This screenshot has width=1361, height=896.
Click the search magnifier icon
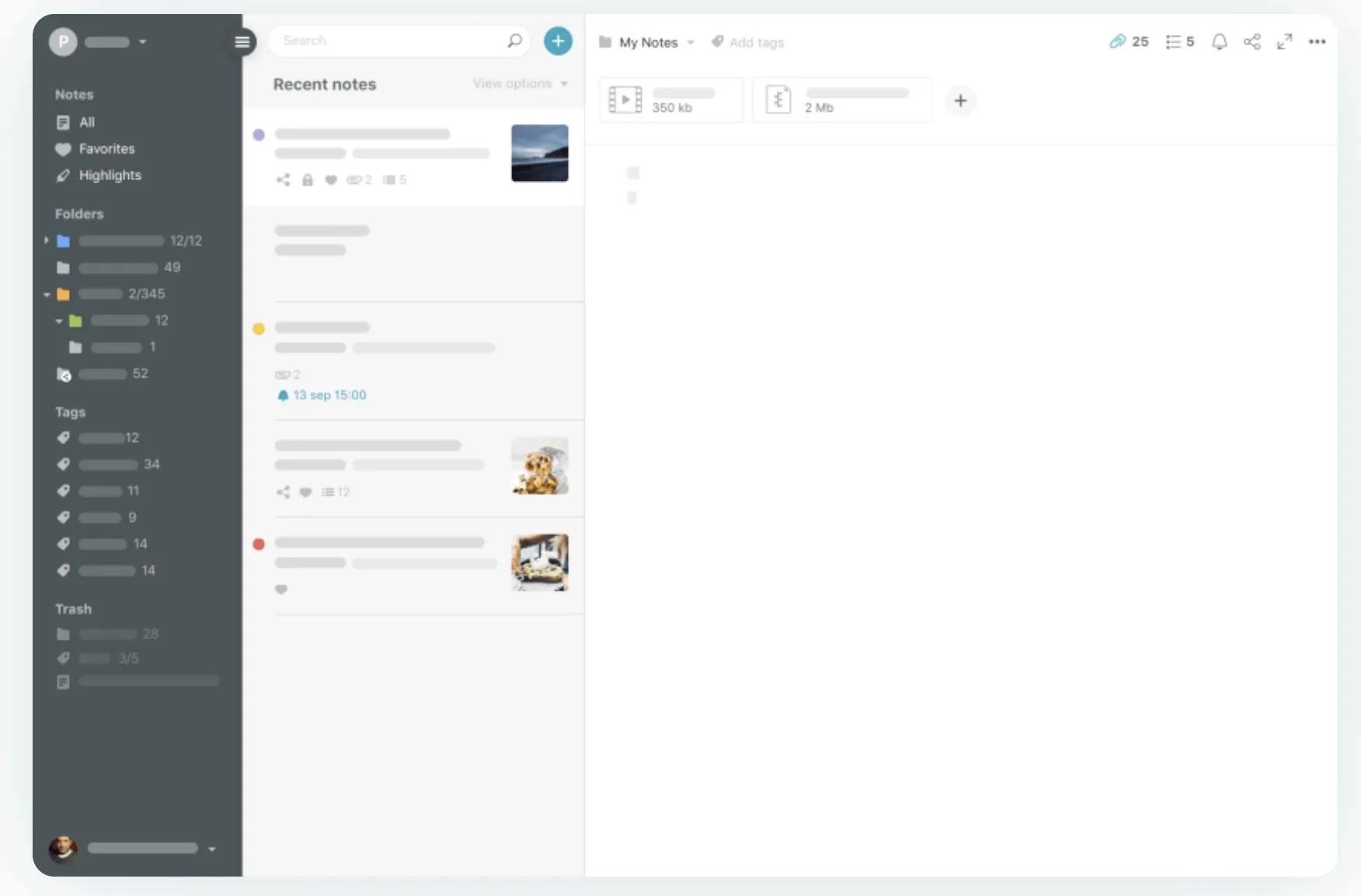pos(514,40)
